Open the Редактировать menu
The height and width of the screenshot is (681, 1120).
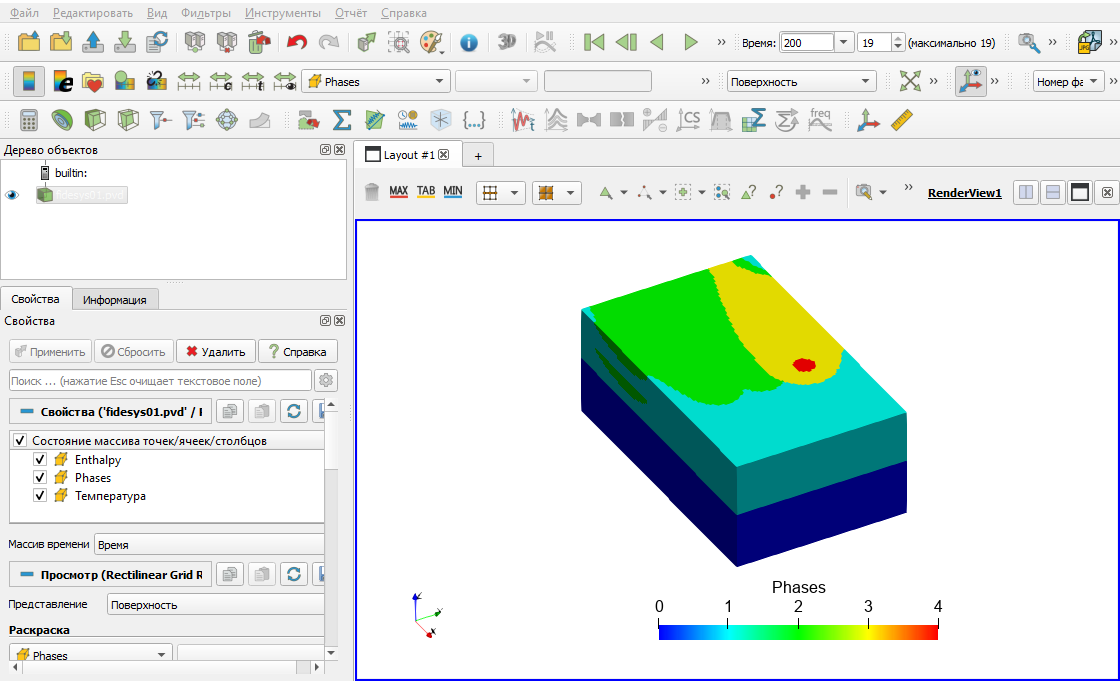[93, 13]
